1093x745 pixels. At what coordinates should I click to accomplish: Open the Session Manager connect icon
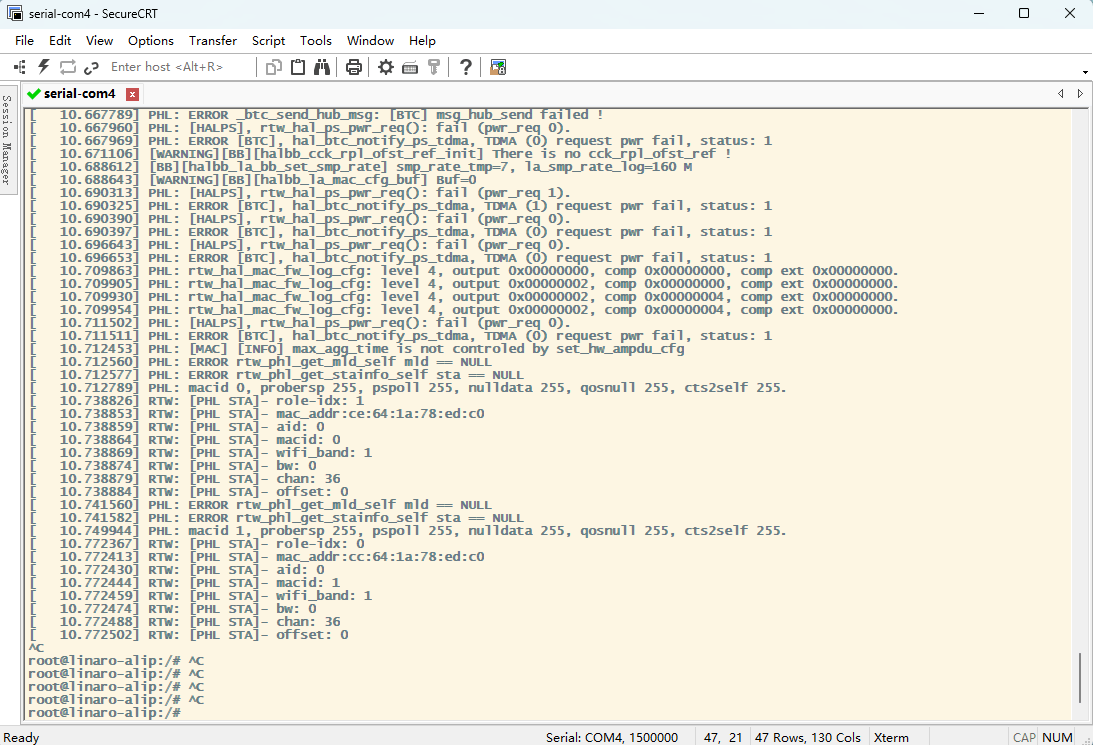pyautogui.click(x=20, y=67)
